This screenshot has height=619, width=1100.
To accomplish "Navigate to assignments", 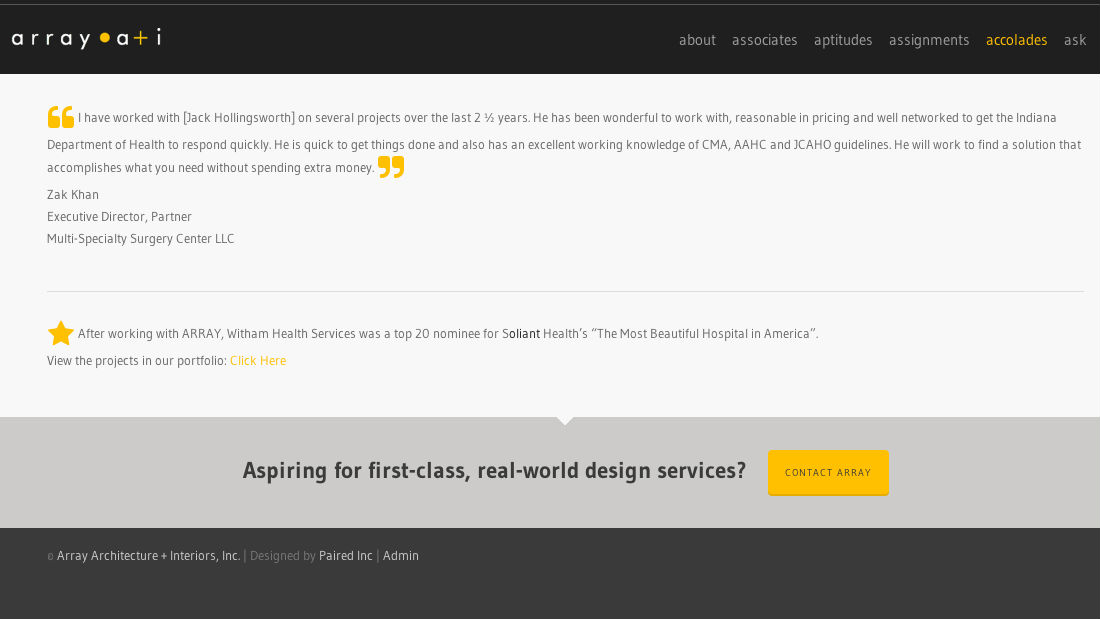I will 929,41.
